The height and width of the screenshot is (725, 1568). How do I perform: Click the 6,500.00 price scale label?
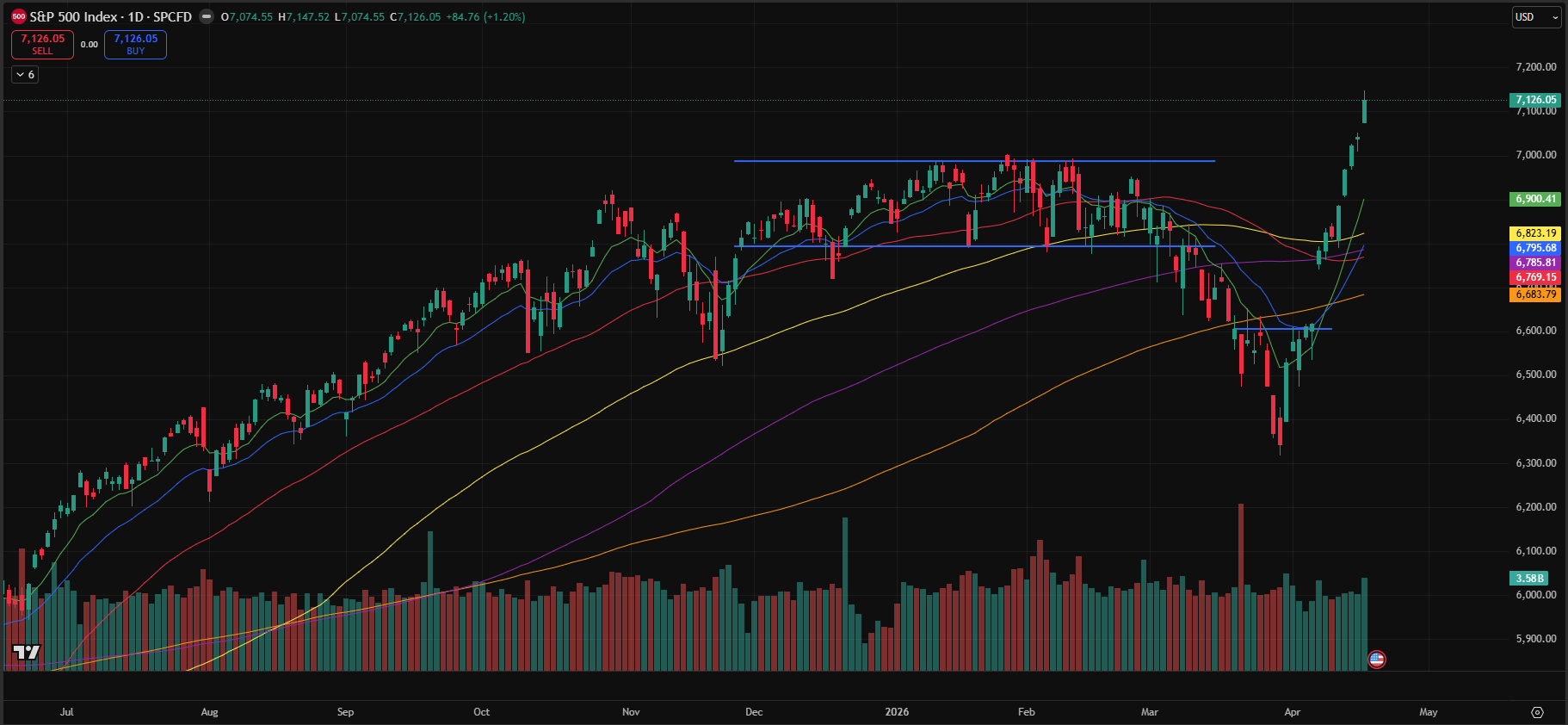(x=1536, y=375)
